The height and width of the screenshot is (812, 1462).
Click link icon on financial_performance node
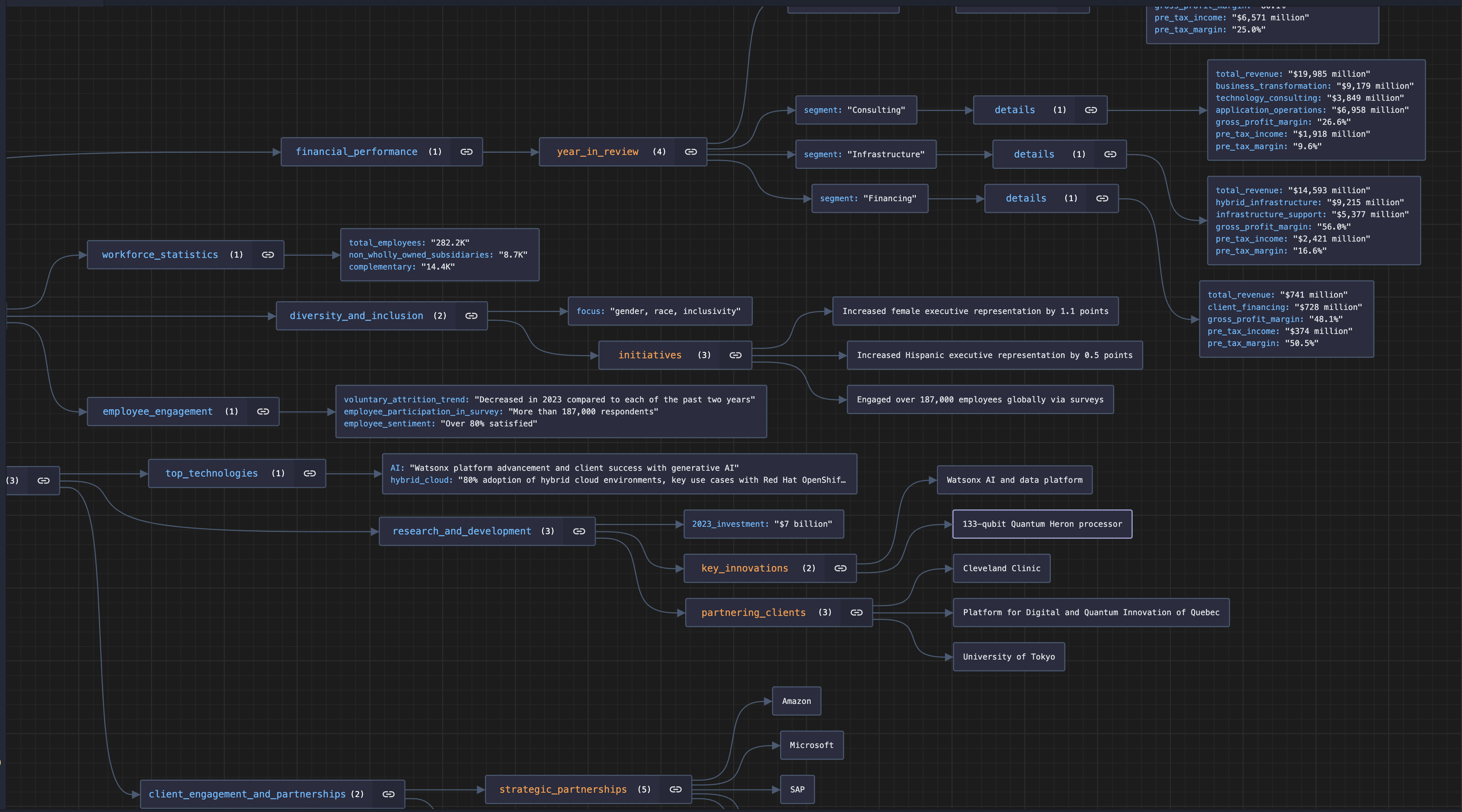[466, 152]
